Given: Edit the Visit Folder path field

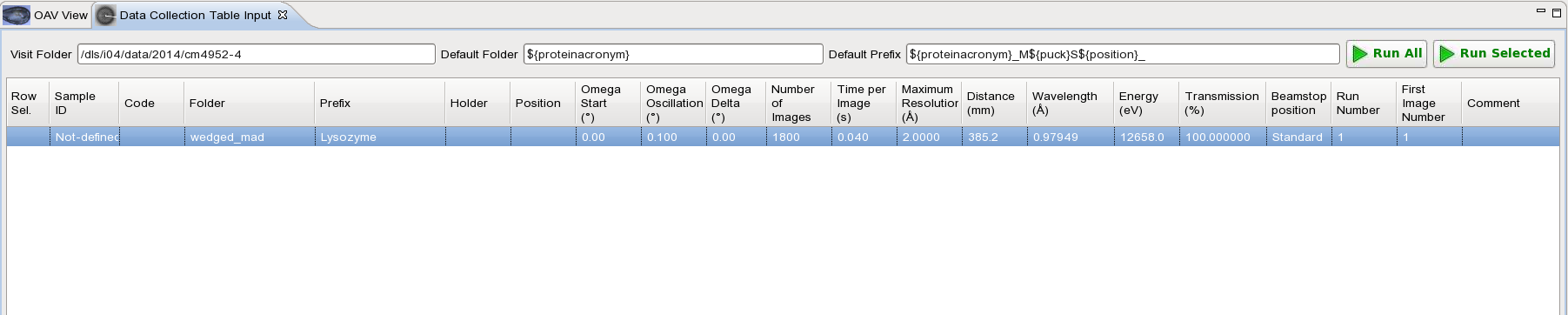Looking at the screenshot, I should click(x=257, y=54).
